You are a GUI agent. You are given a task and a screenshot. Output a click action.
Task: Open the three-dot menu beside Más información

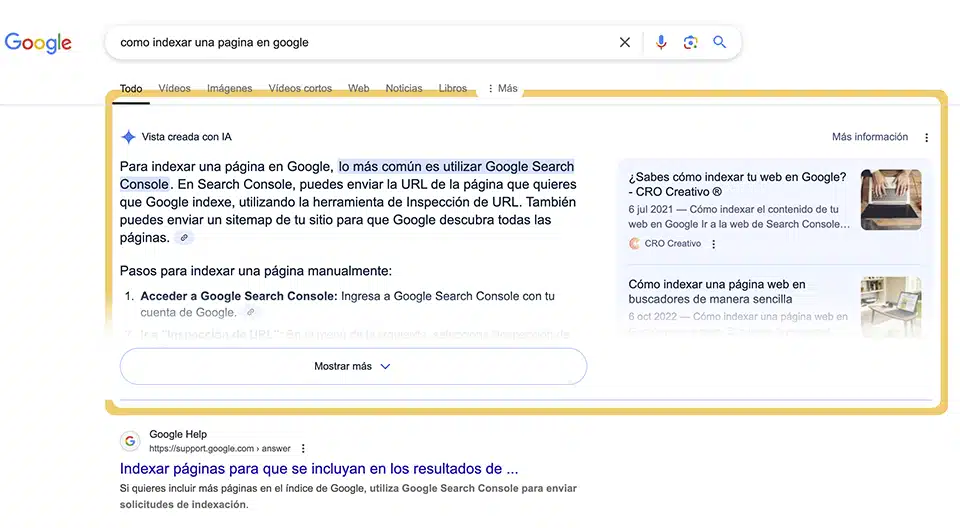(x=926, y=138)
